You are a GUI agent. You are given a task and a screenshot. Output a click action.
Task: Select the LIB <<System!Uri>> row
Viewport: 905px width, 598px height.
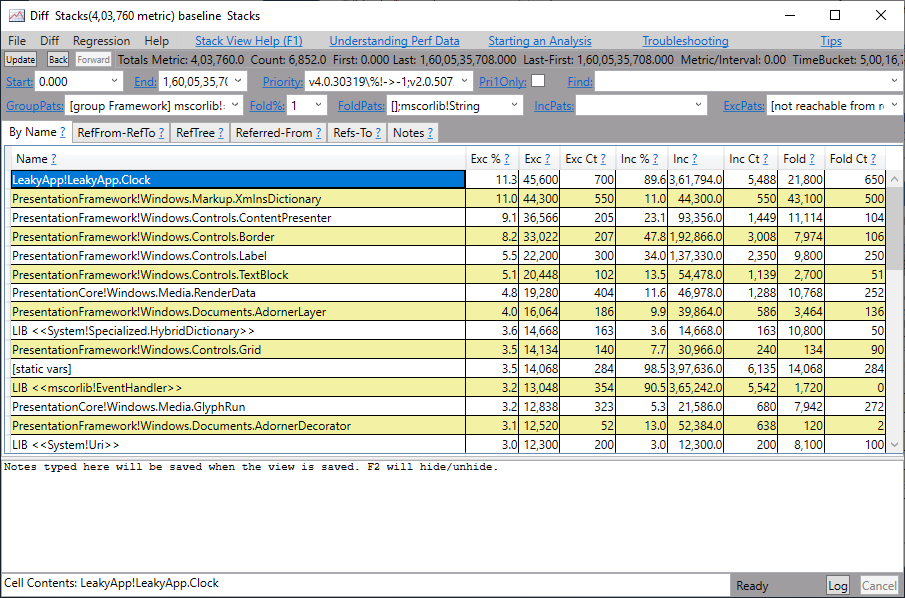point(448,444)
